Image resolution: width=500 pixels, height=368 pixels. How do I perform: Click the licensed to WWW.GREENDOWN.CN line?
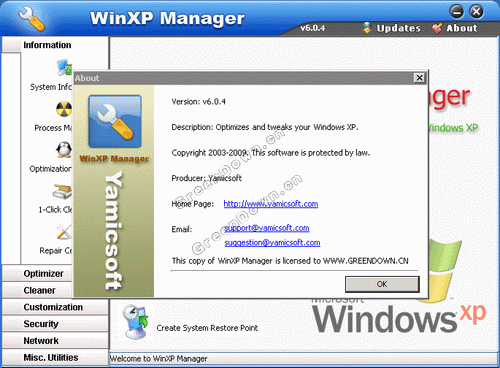(290, 261)
